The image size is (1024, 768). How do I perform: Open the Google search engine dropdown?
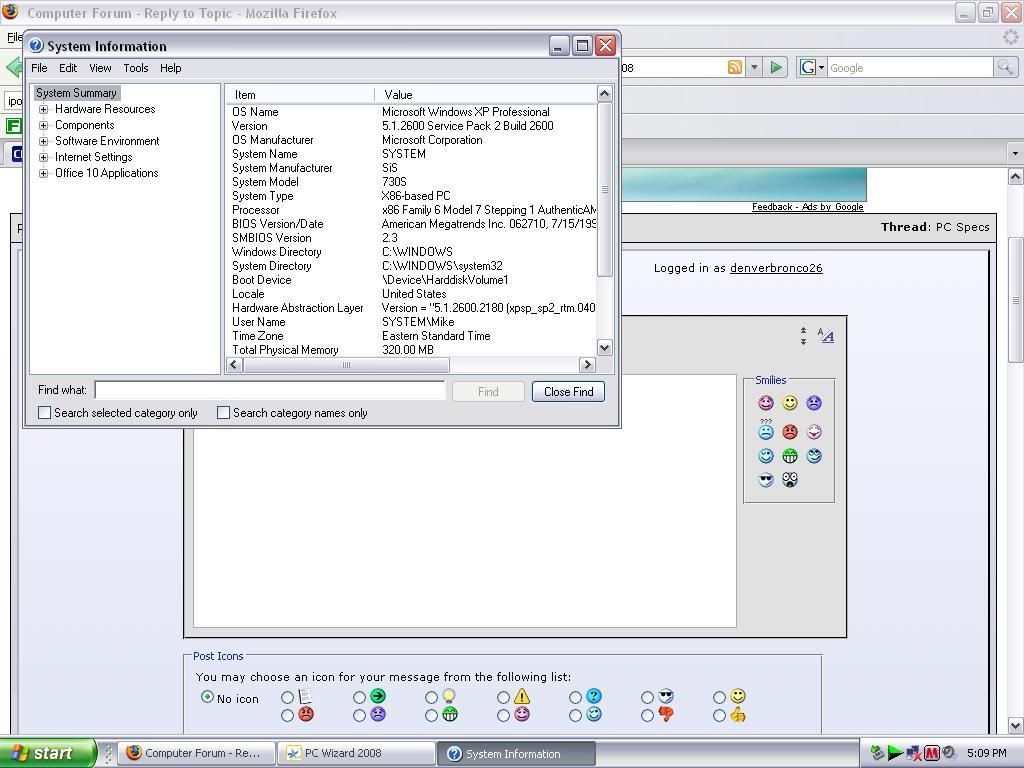822,67
